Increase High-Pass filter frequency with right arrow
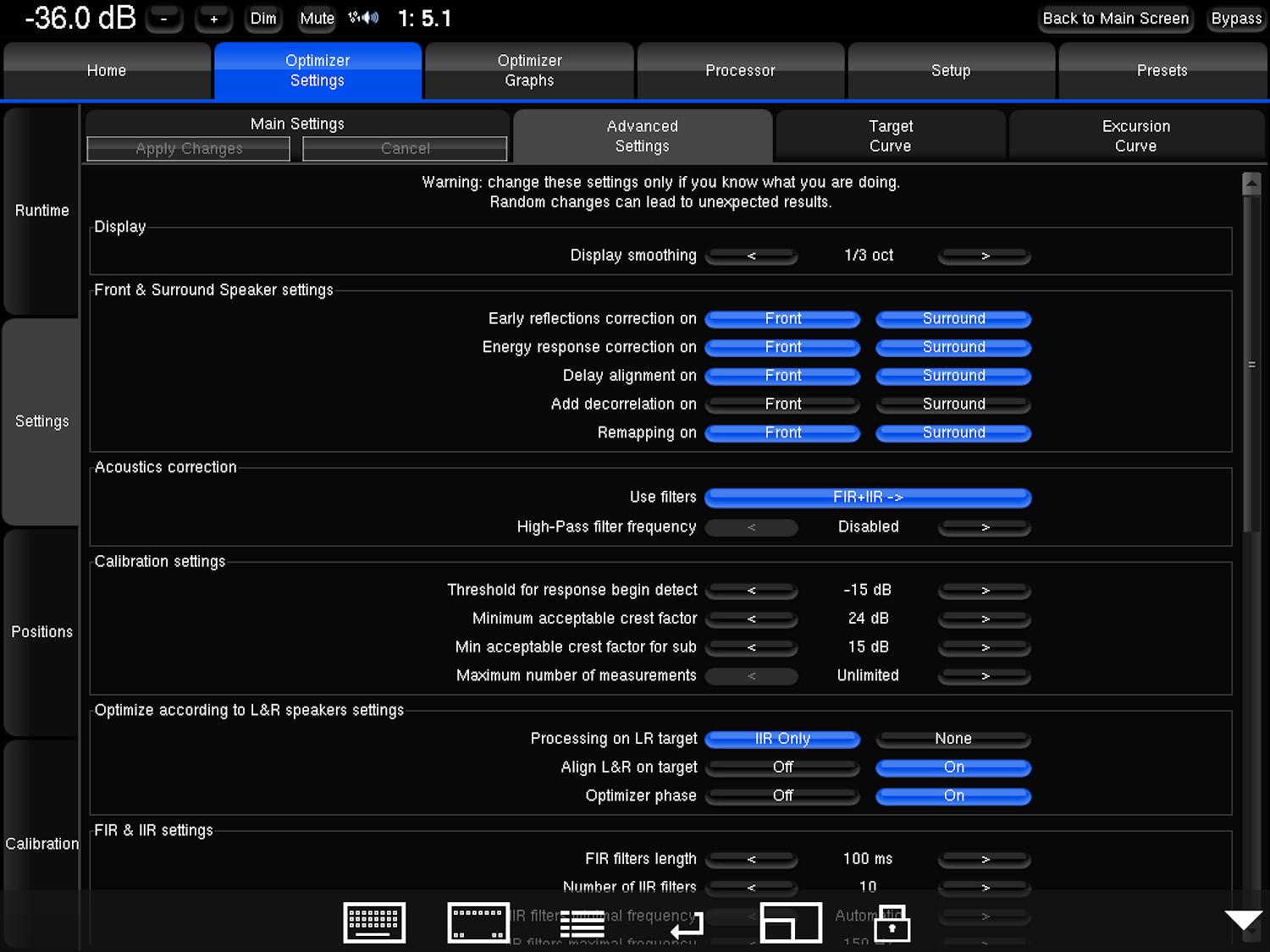Viewport: 1270px width, 952px height. click(985, 527)
